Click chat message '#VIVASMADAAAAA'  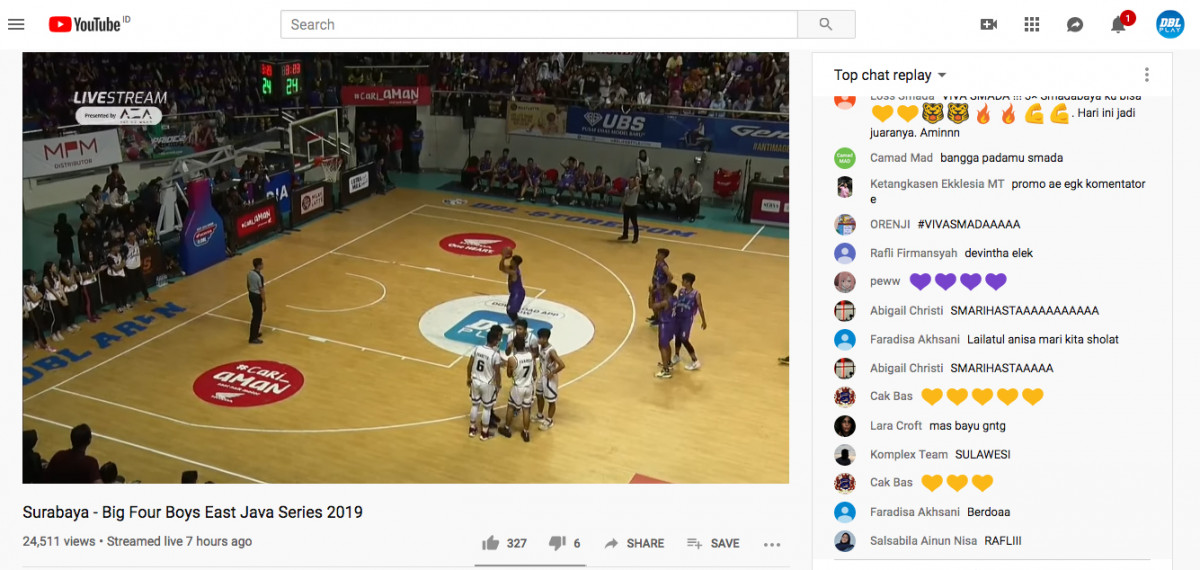pos(969,224)
